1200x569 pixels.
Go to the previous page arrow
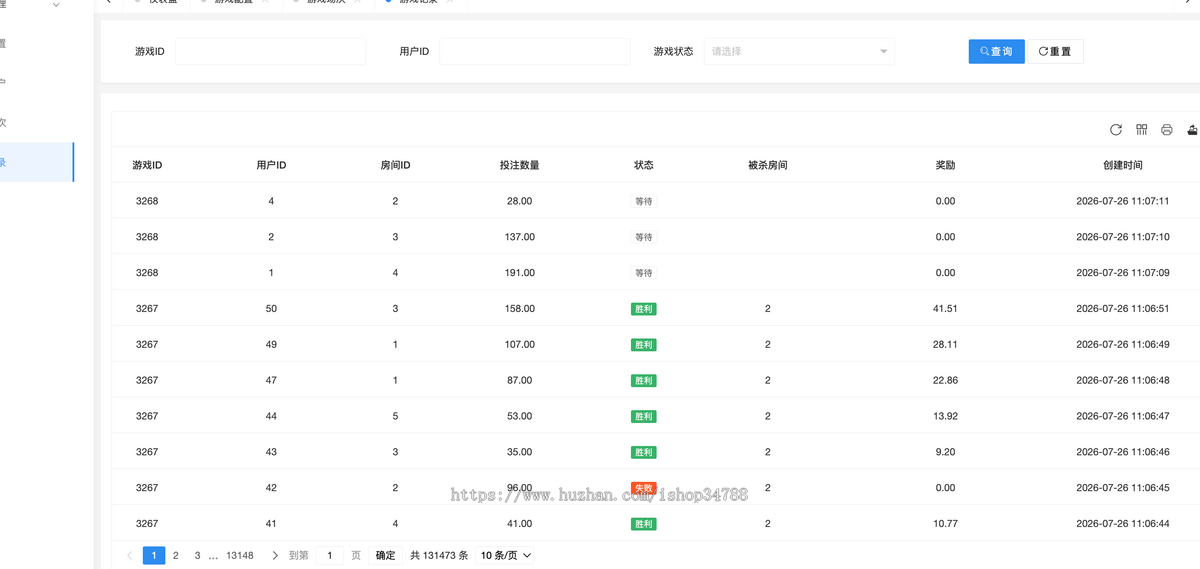pos(129,555)
